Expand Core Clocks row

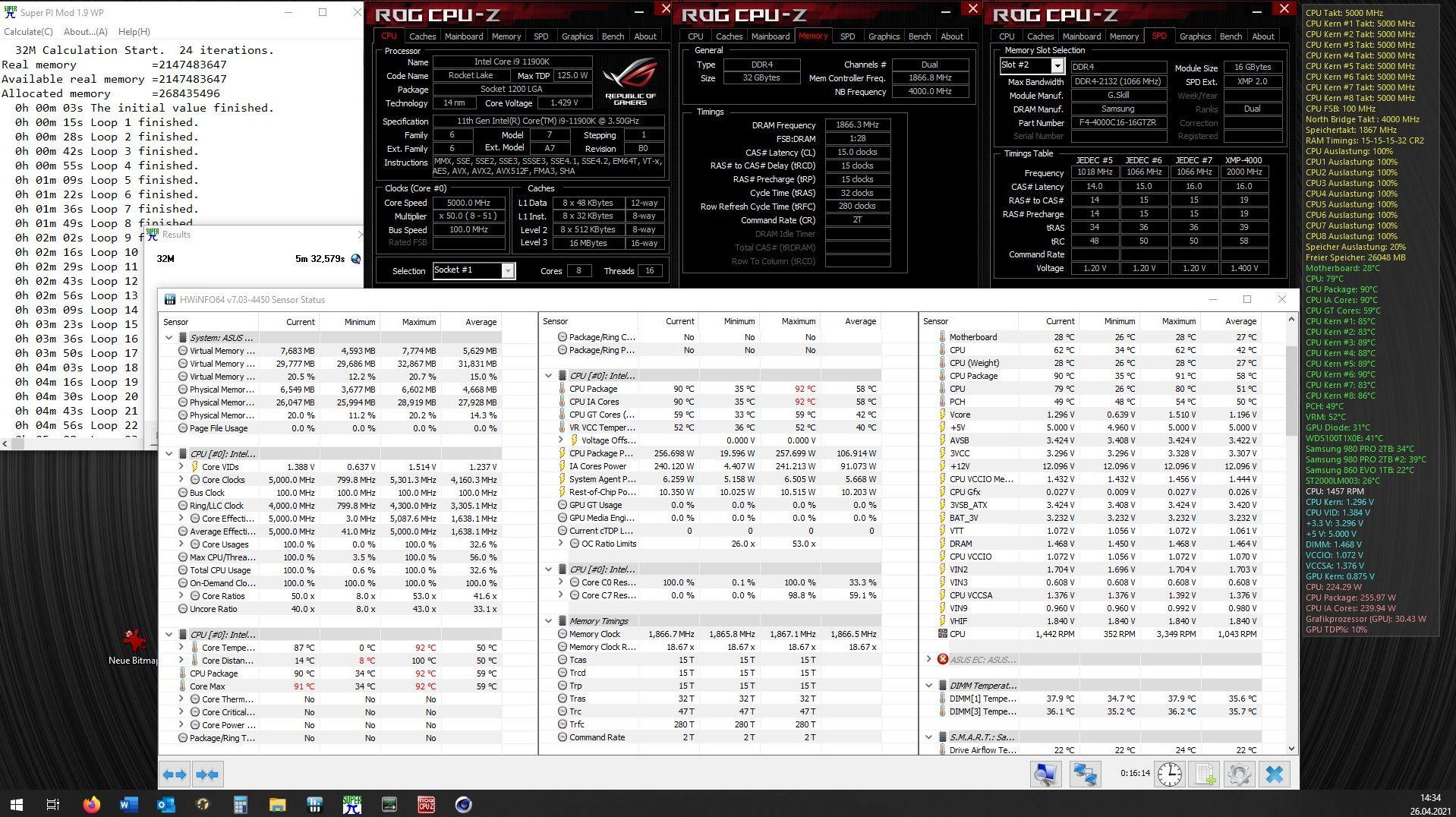[x=181, y=479]
